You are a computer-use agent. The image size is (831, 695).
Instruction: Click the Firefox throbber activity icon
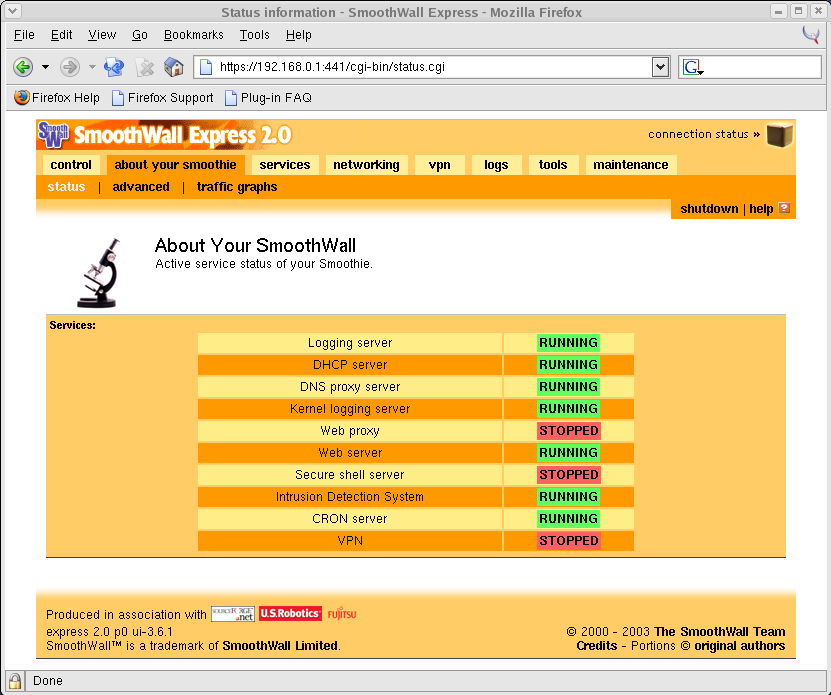coord(811,35)
